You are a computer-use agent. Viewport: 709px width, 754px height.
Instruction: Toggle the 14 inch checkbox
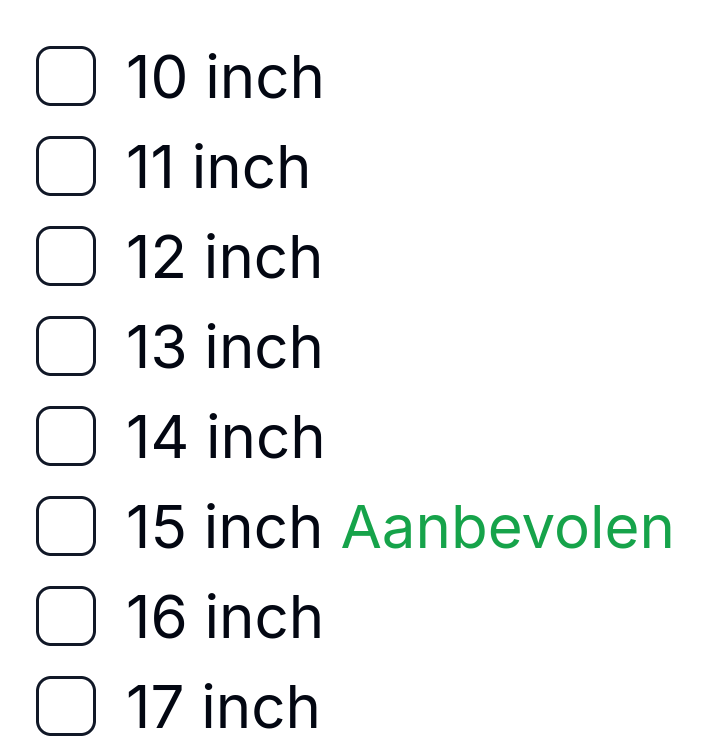[66, 436]
